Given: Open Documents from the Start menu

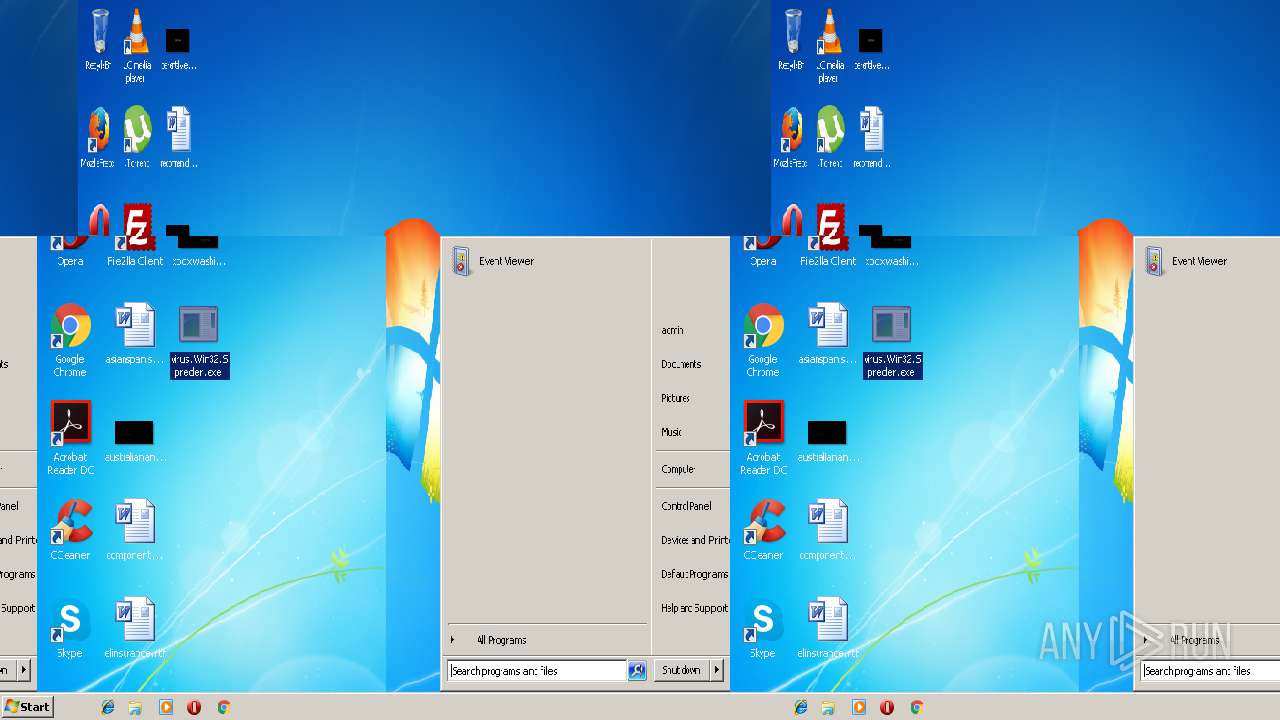Looking at the screenshot, I should click(681, 364).
